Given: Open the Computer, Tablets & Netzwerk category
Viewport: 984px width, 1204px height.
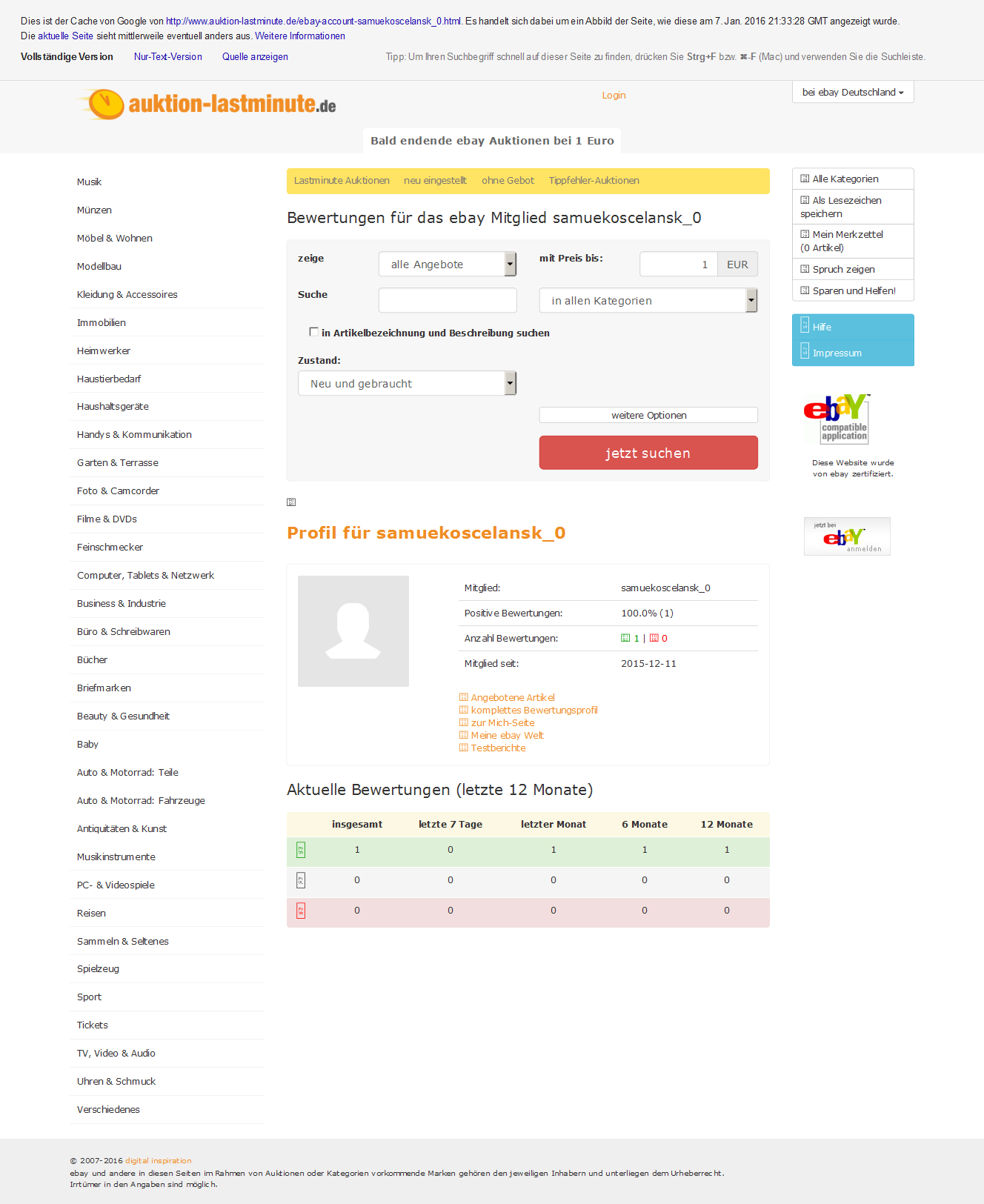Looking at the screenshot, I should 145,575.
